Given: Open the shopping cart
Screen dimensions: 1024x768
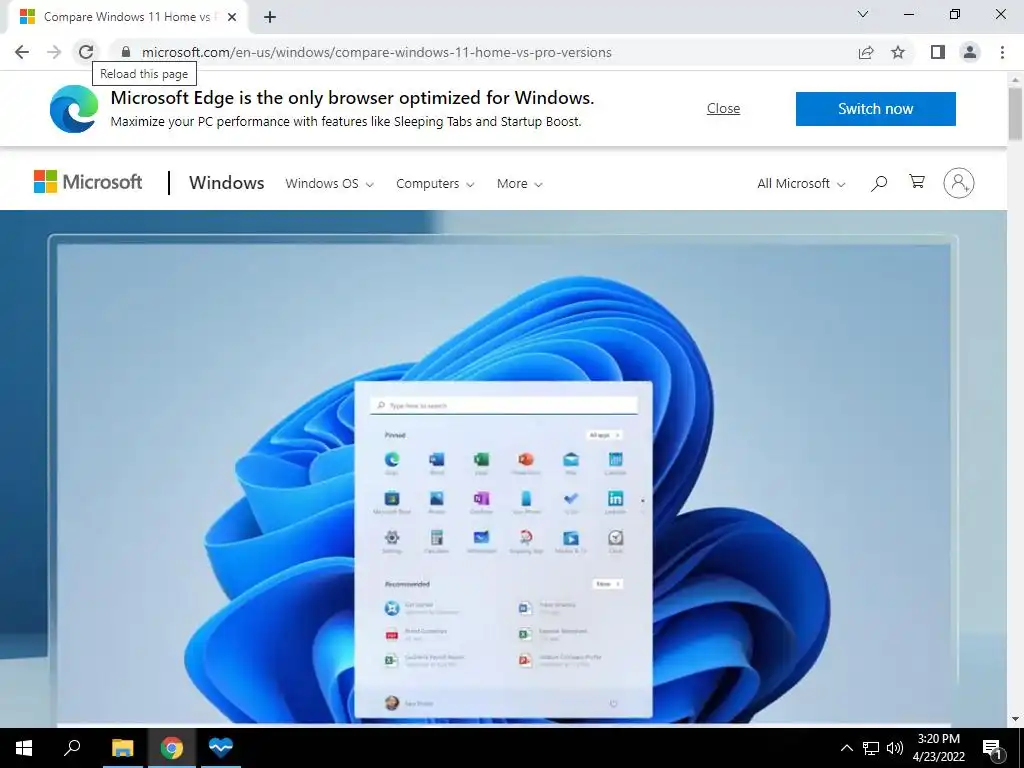Looking at the screenshot, I should (x=917, y=182).
